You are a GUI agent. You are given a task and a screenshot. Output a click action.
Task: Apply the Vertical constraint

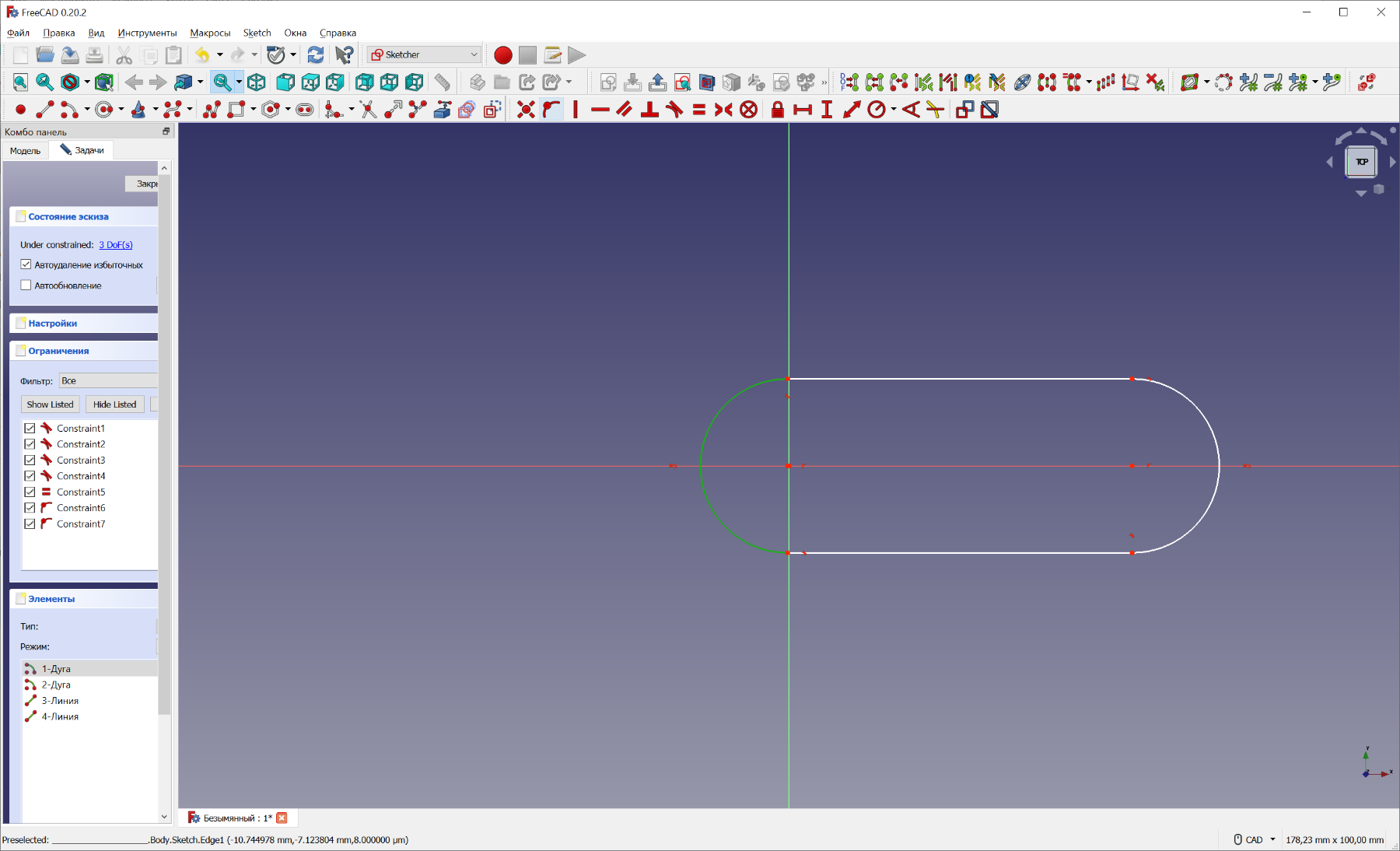pos(576,110)
